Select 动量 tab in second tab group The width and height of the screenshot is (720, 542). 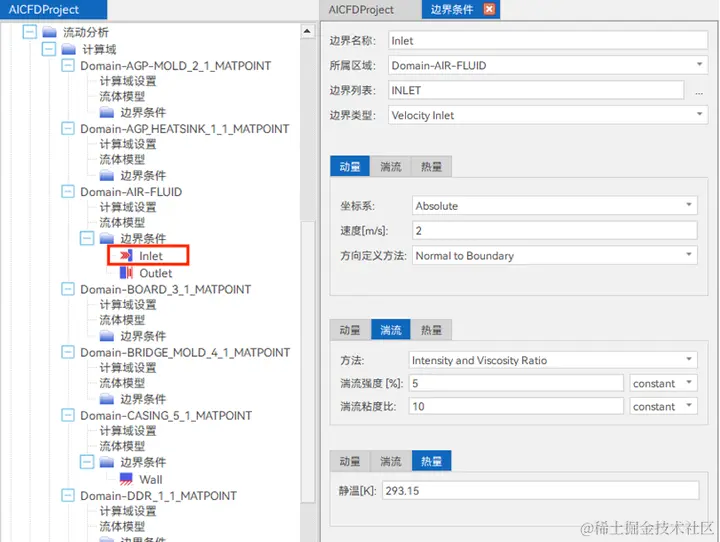point(350,330)
